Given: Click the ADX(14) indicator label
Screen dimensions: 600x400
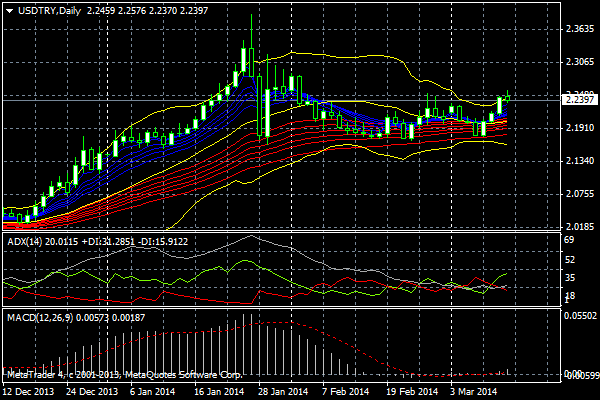Looking at the screenshot, I should pyautogui.click(x=26, y=241).
